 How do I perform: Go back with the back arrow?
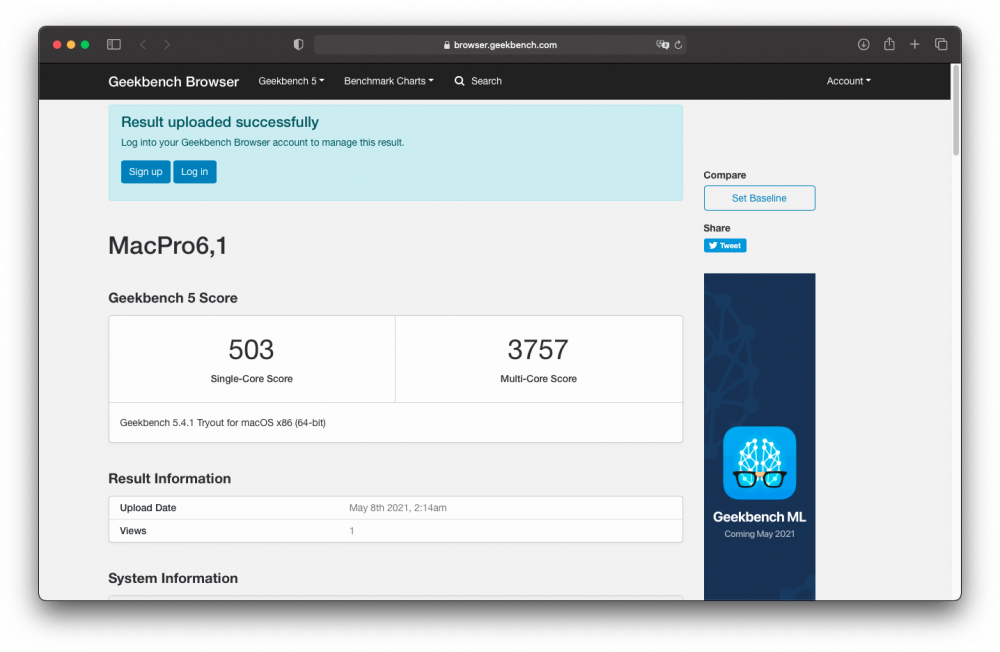(x=143, y=44)
